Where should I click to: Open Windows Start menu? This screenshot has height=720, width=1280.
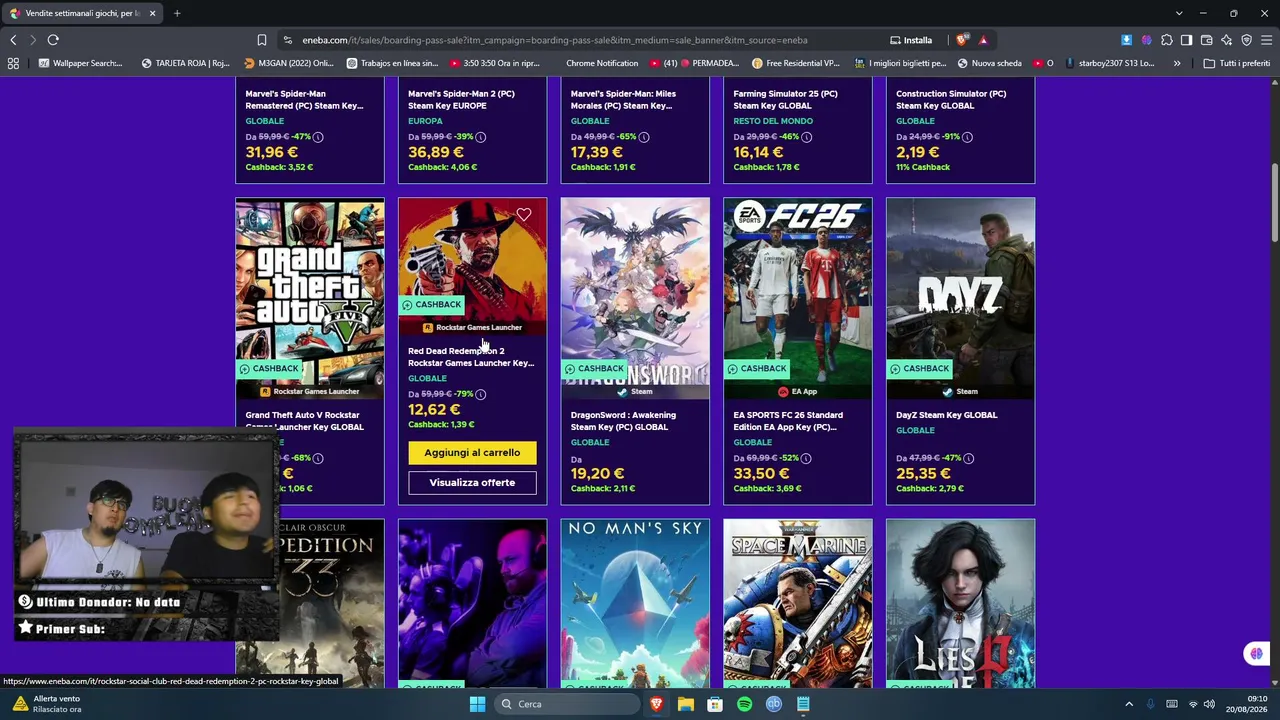point(477,704)
